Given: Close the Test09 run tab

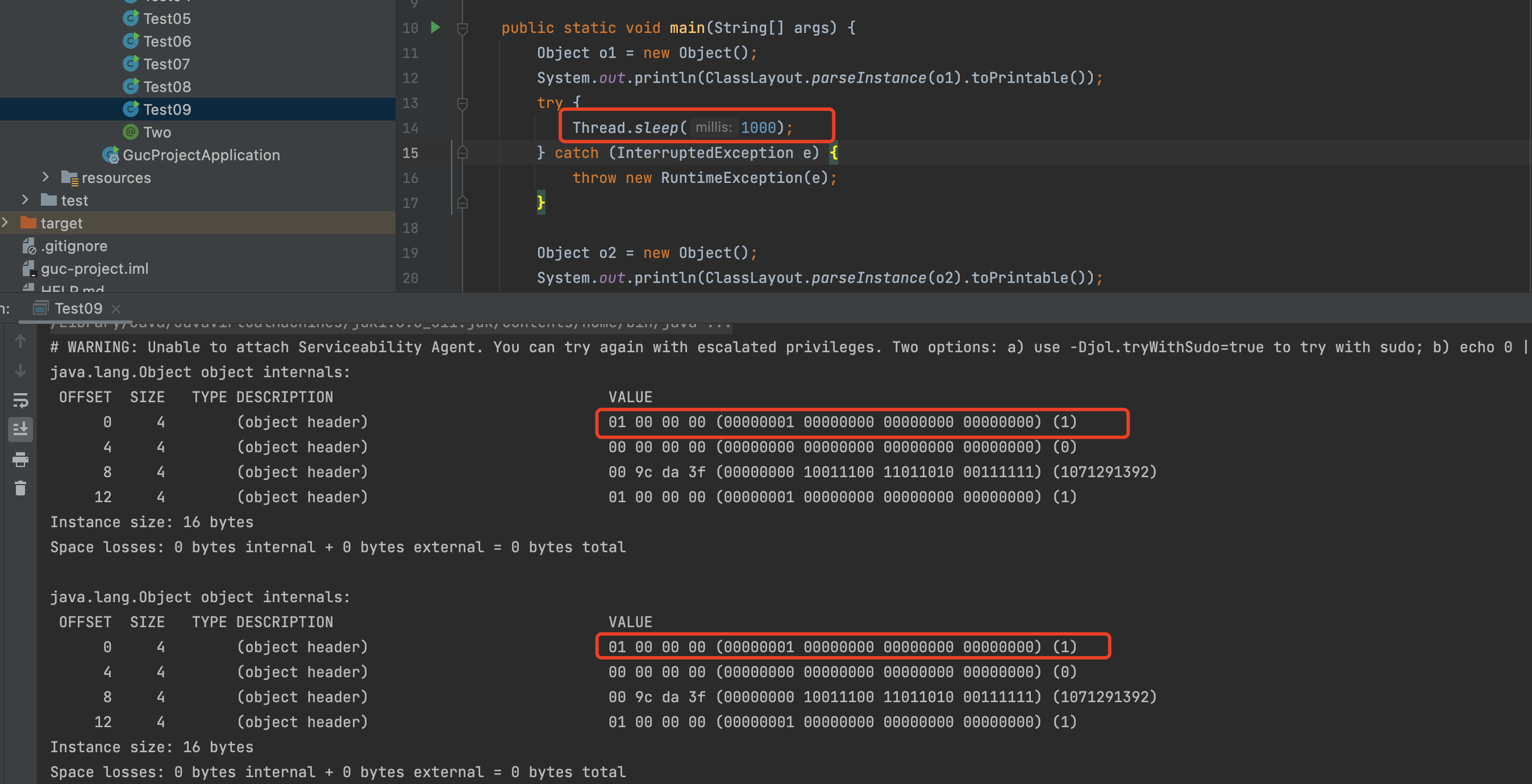Looking at the screenshot, I should tap(116, 308).
